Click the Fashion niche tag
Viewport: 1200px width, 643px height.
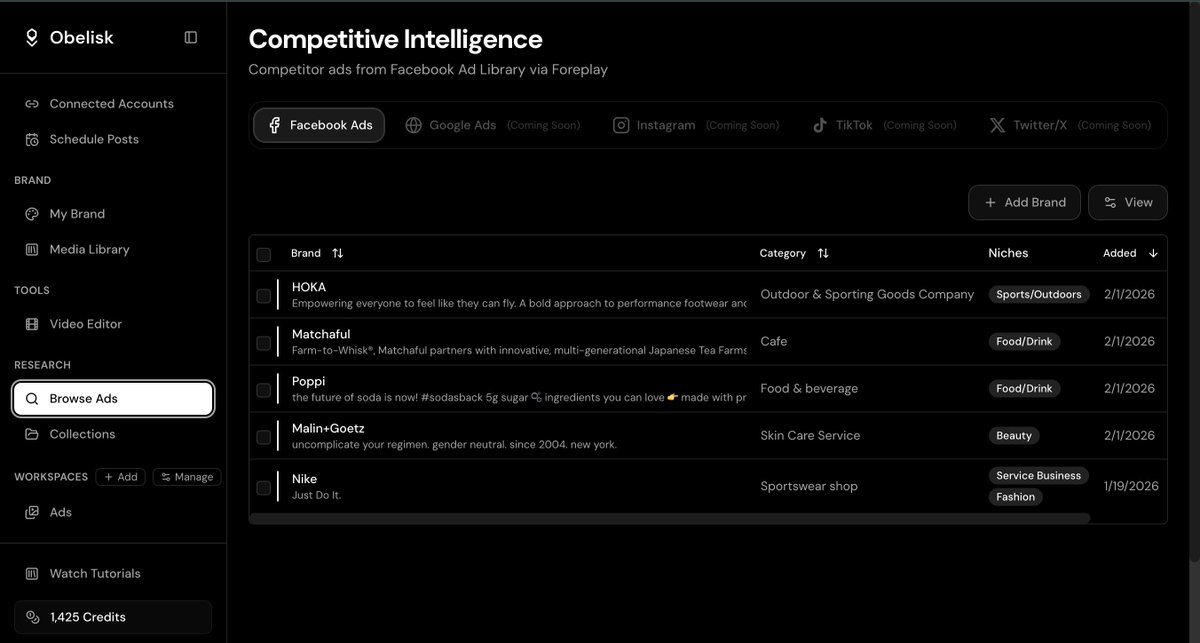coord(1015,497)
